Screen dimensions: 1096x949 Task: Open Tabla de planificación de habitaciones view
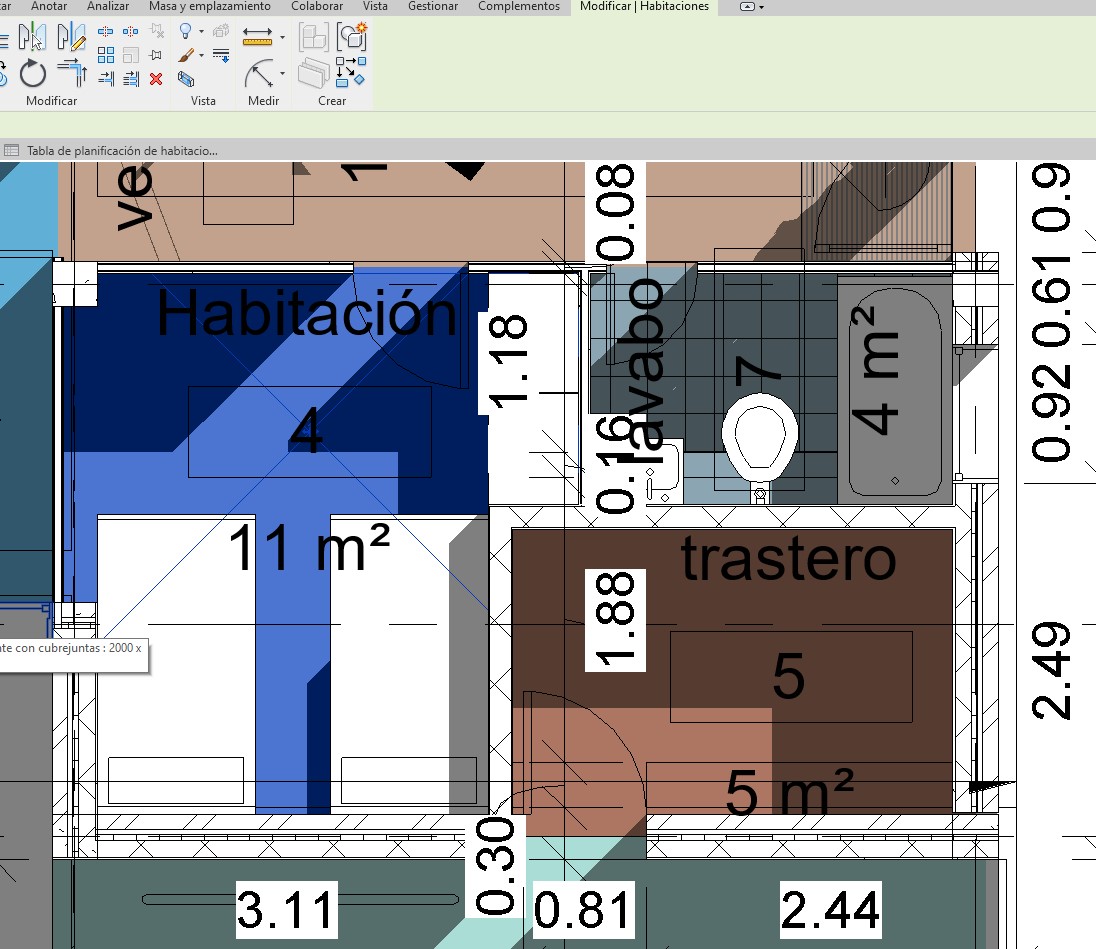121,151
